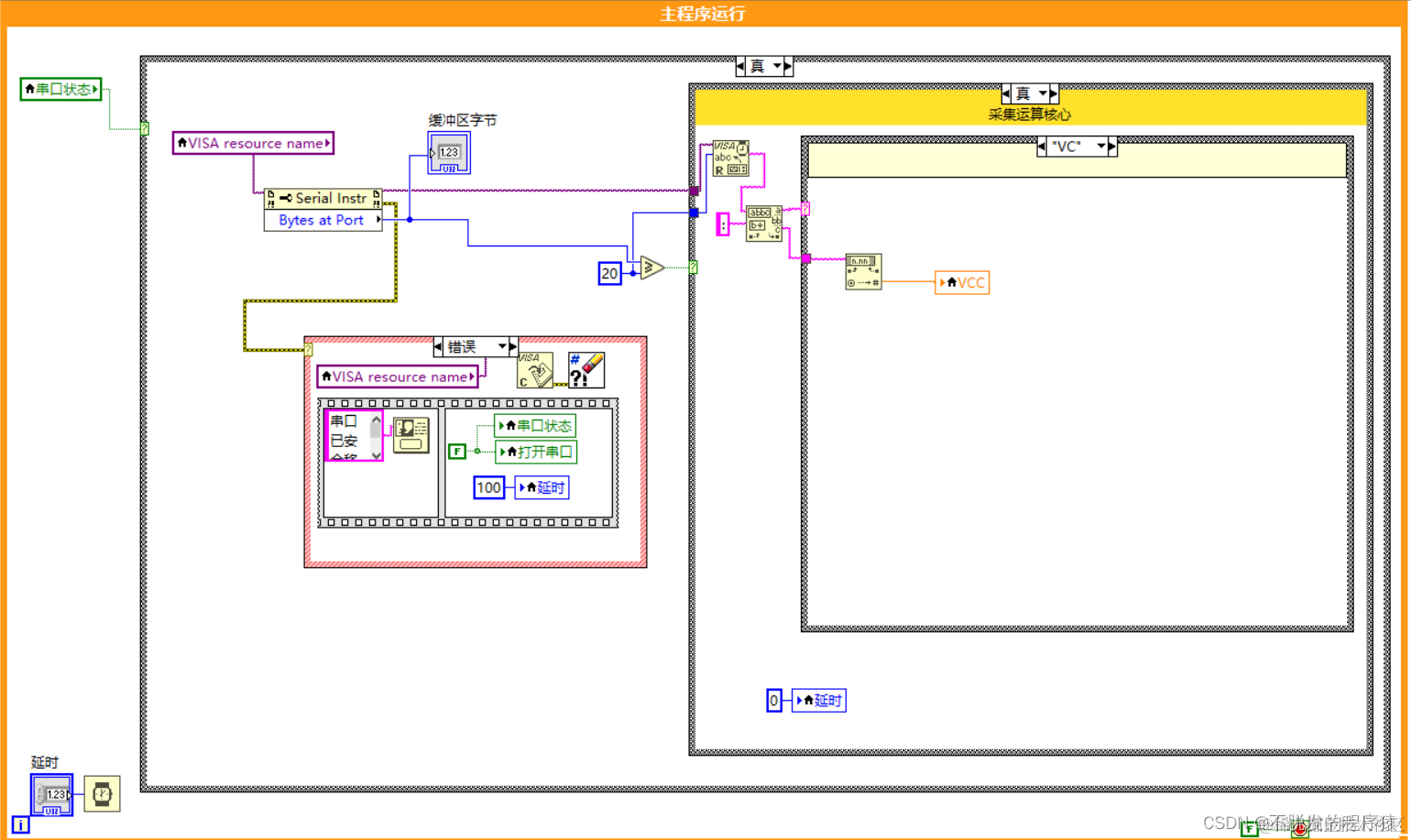Select the numeric constant 20

click(609, 273)
